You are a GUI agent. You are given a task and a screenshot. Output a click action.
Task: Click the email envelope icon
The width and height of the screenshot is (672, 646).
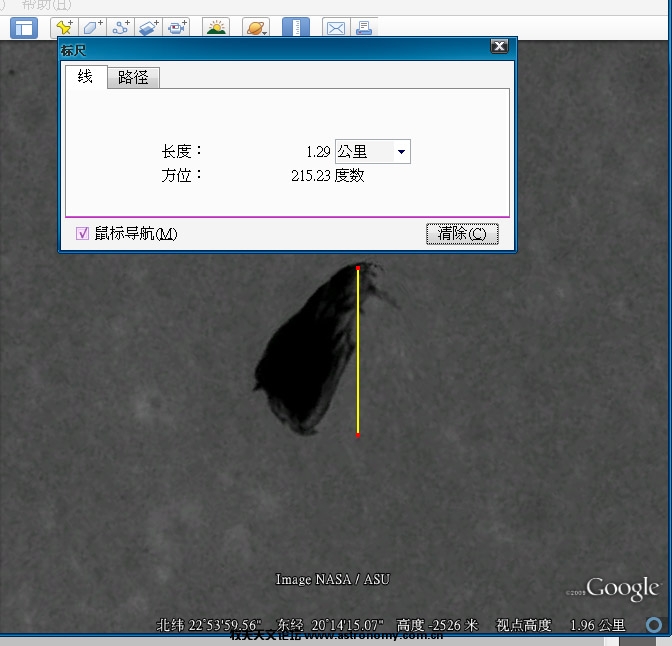point(335,28)
